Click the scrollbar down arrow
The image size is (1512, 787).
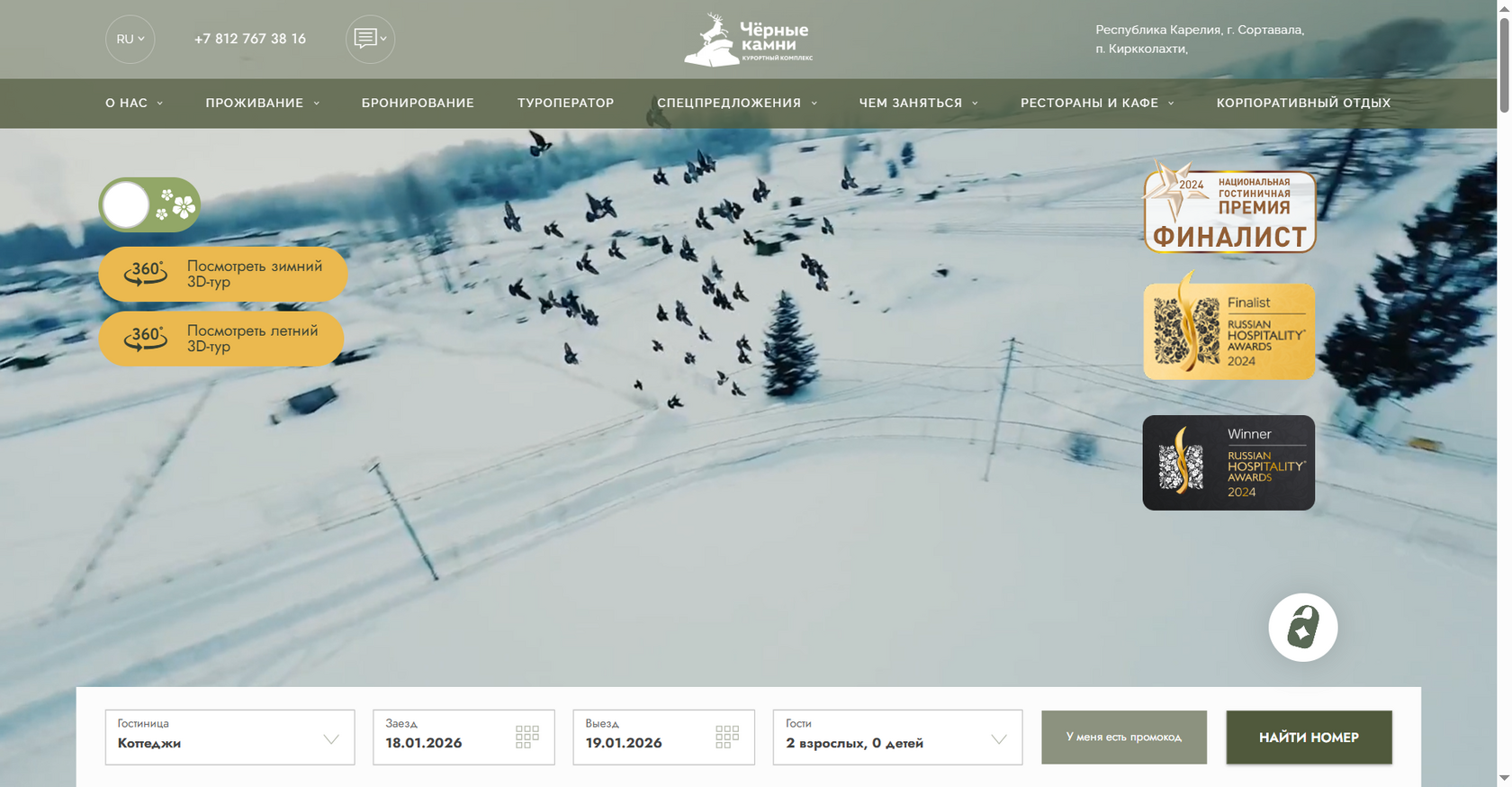1504,779
